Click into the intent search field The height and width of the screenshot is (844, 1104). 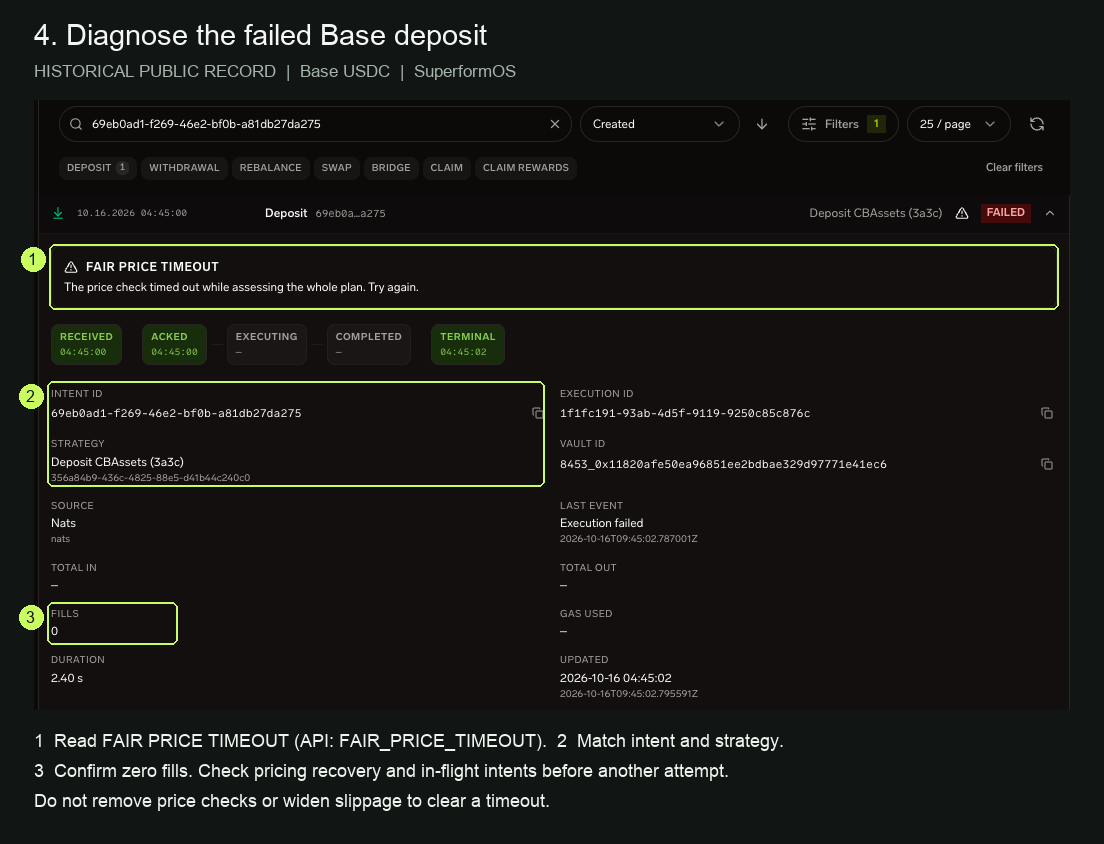click(317, 124)
